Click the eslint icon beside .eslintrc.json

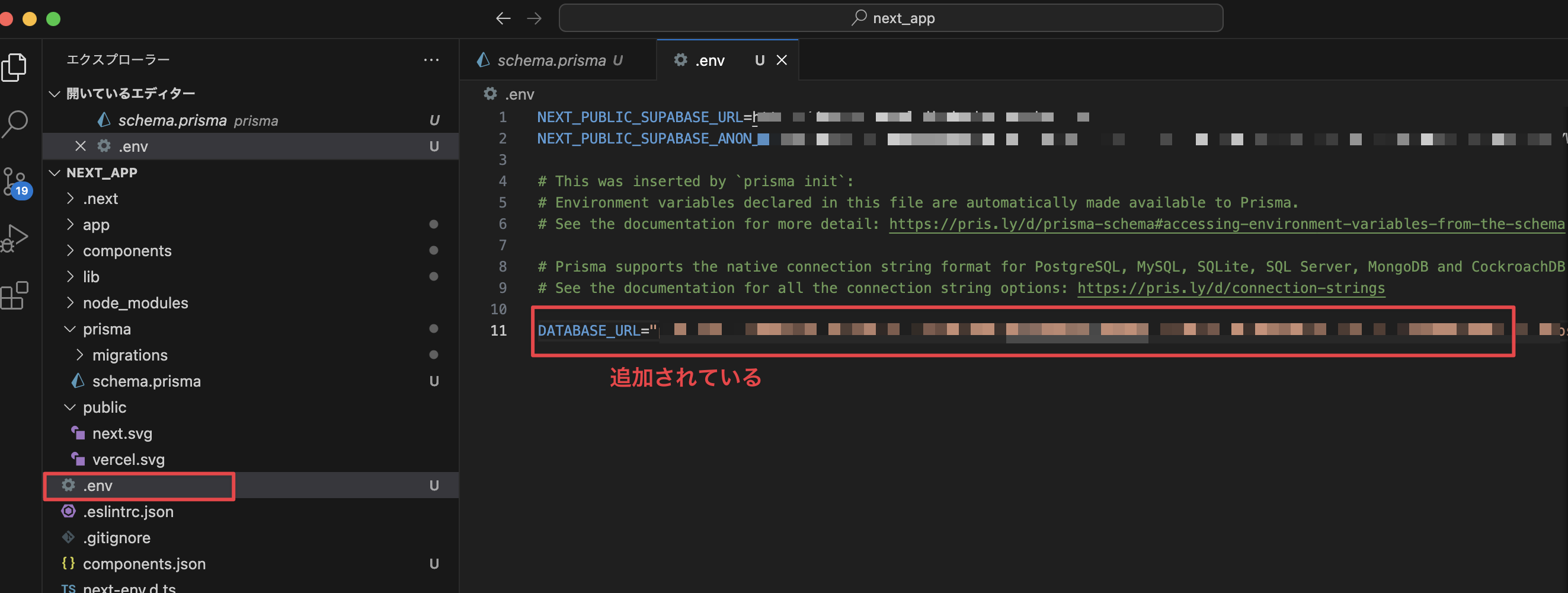[69, 511]
